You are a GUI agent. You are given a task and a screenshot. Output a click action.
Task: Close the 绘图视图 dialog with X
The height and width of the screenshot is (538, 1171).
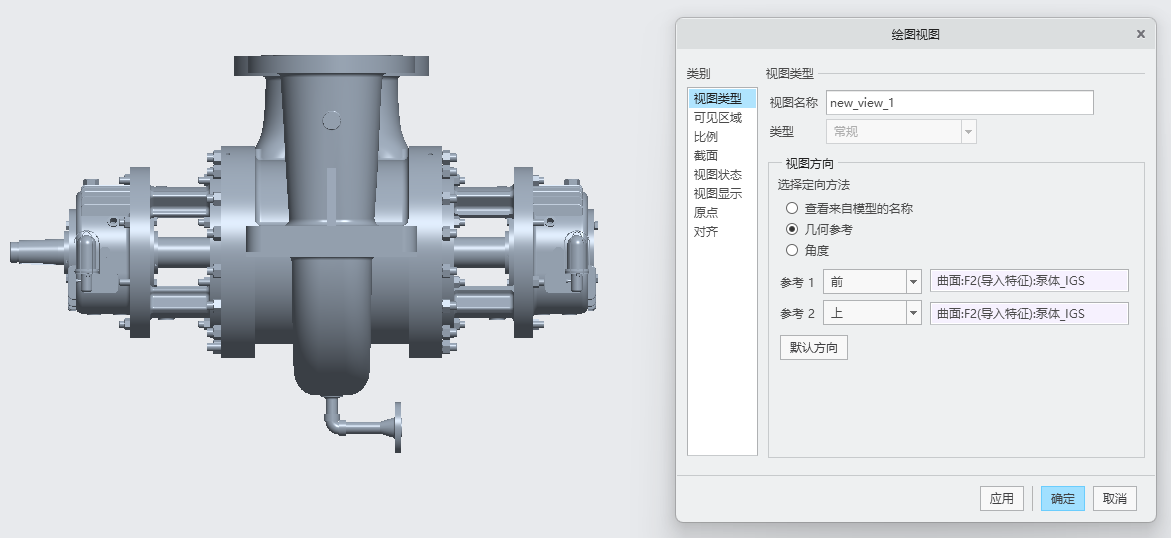pyautogui.click(x=1140, y=34)
